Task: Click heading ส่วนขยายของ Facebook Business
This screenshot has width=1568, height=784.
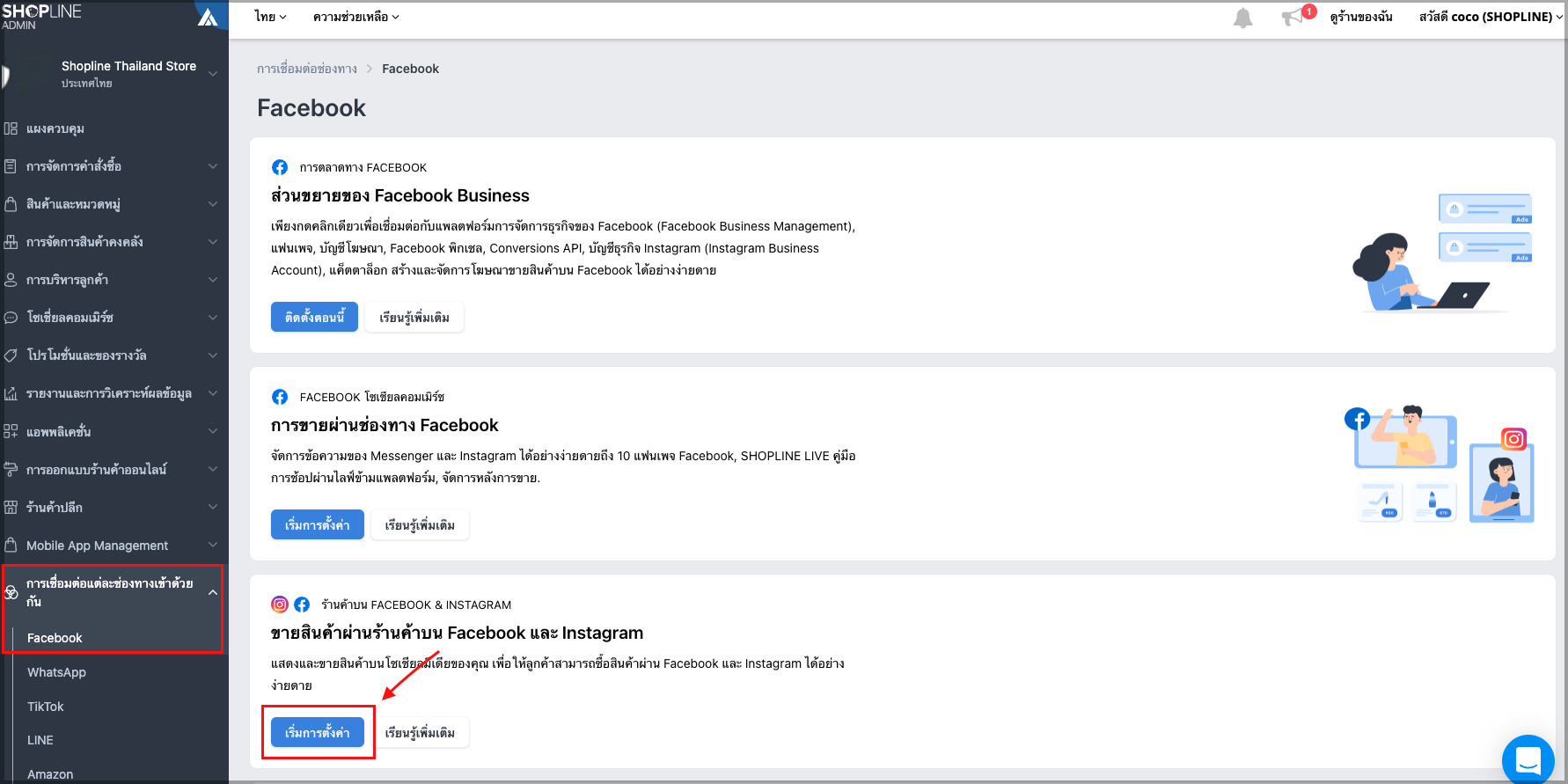Action: tap(400, 195)
